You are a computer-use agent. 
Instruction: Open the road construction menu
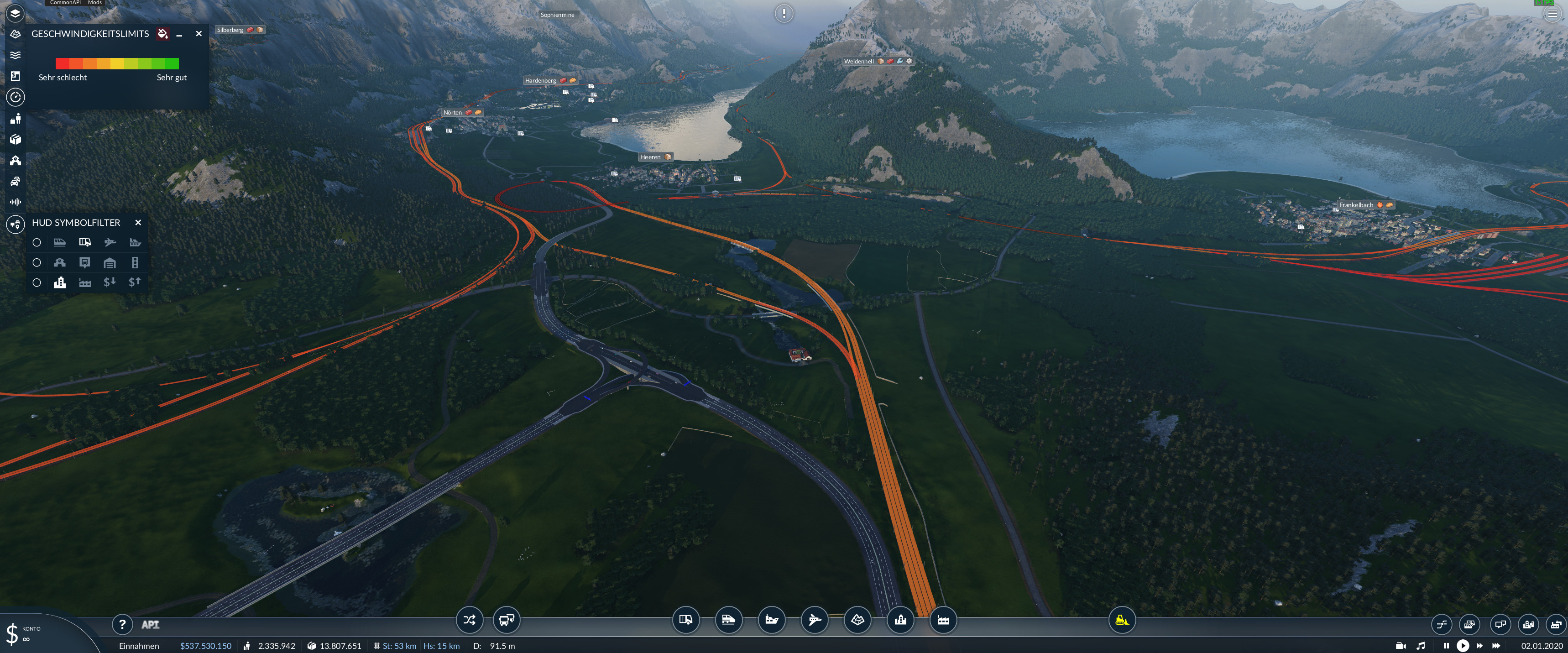(x=685, y=620)
